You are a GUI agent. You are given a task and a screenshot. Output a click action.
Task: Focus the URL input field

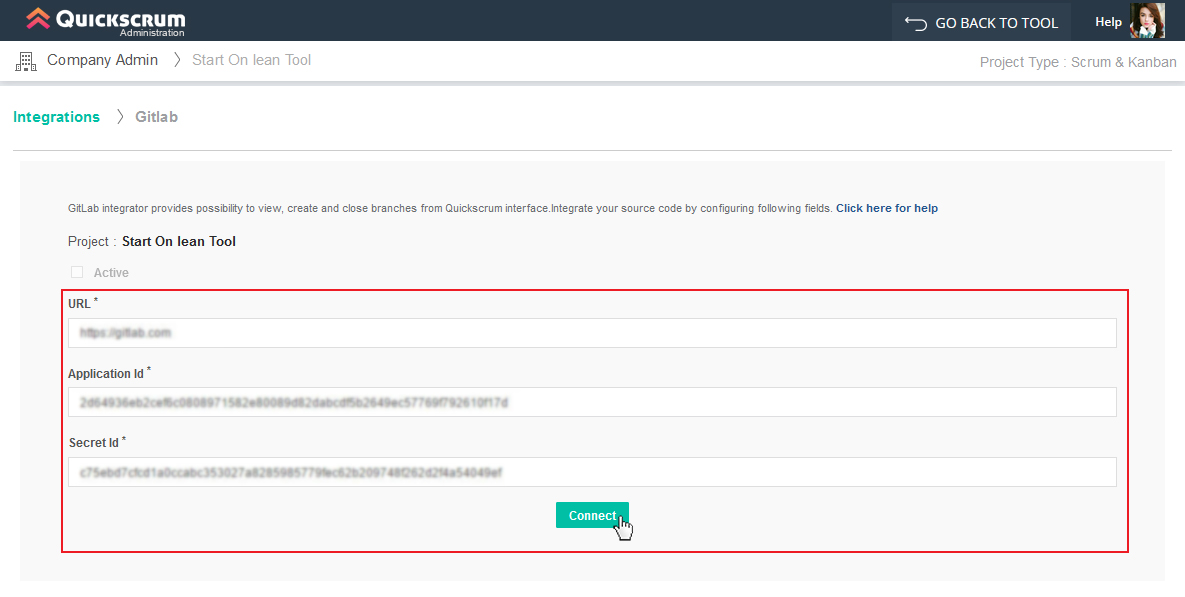tap(592, 333)
